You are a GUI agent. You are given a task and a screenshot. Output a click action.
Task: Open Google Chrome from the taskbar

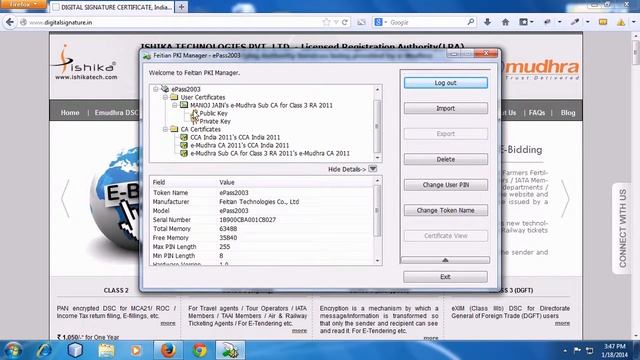click(x=200, y=350)
